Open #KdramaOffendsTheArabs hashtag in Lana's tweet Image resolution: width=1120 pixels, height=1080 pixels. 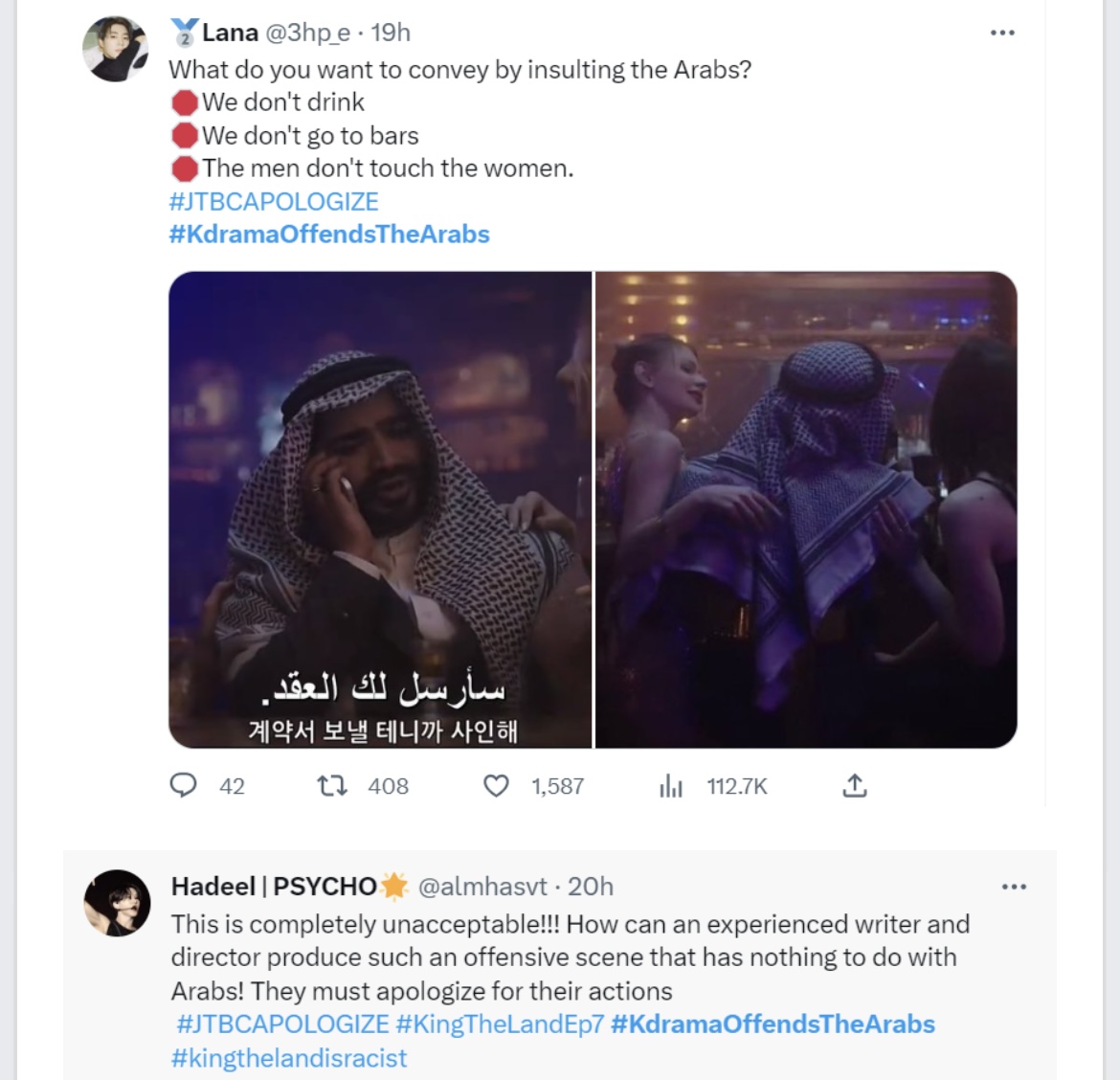click(x=329, y=235)
